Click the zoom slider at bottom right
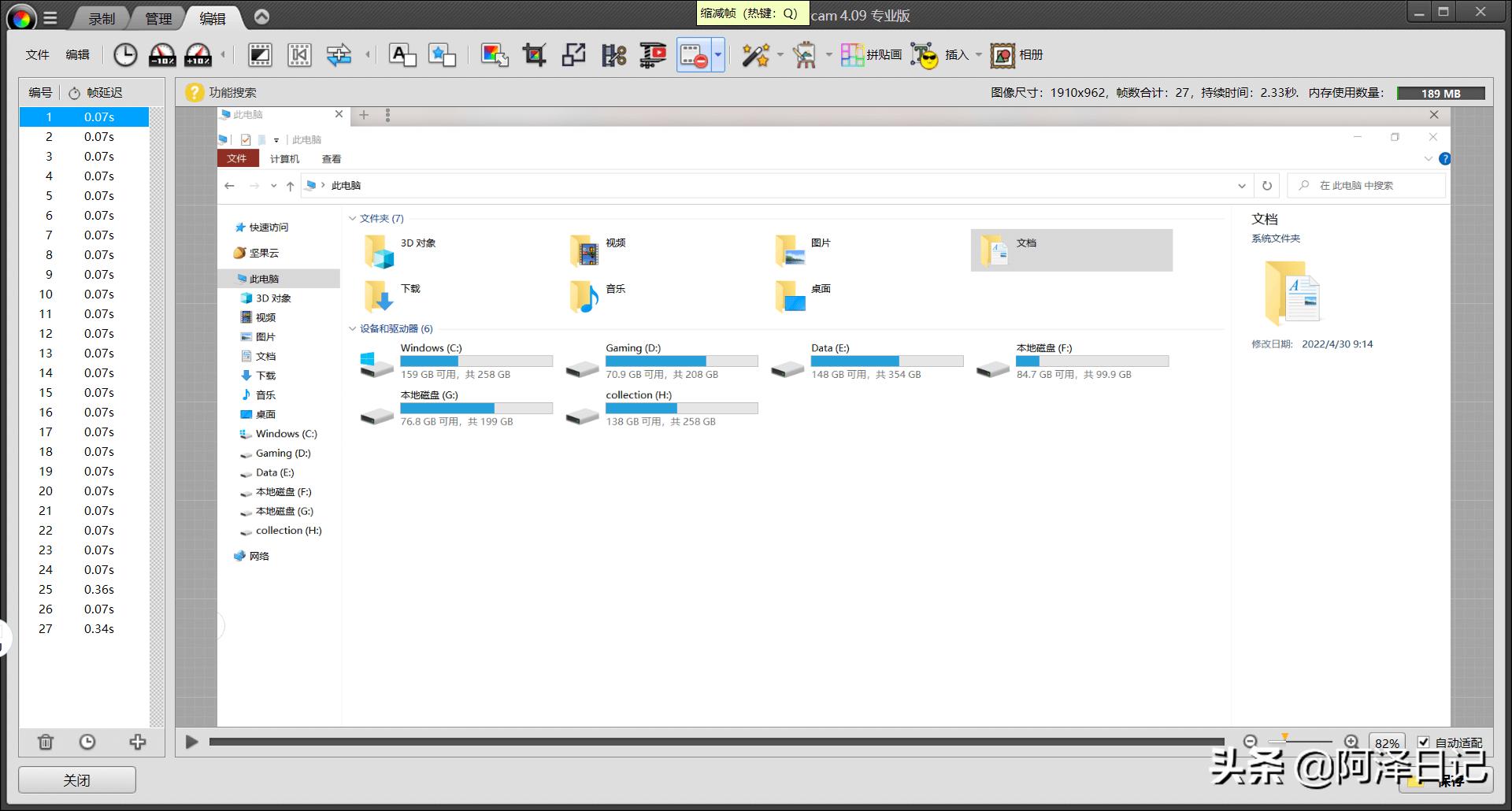The image size is (1512, 811). [x=1299, y=742]
